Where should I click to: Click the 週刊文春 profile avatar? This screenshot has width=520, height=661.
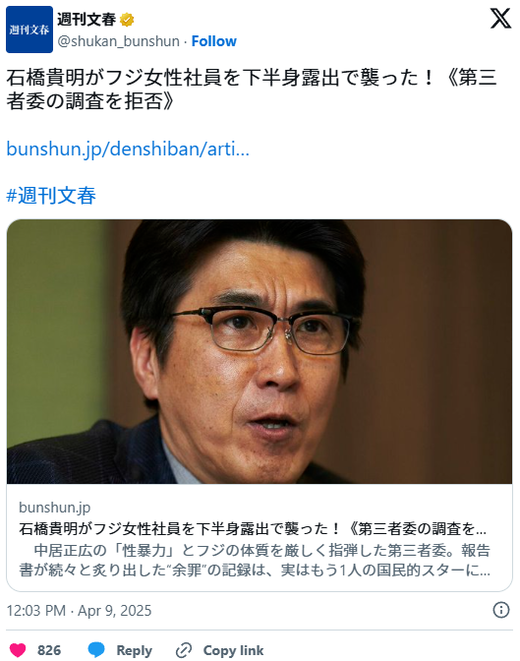coord(29,30)
